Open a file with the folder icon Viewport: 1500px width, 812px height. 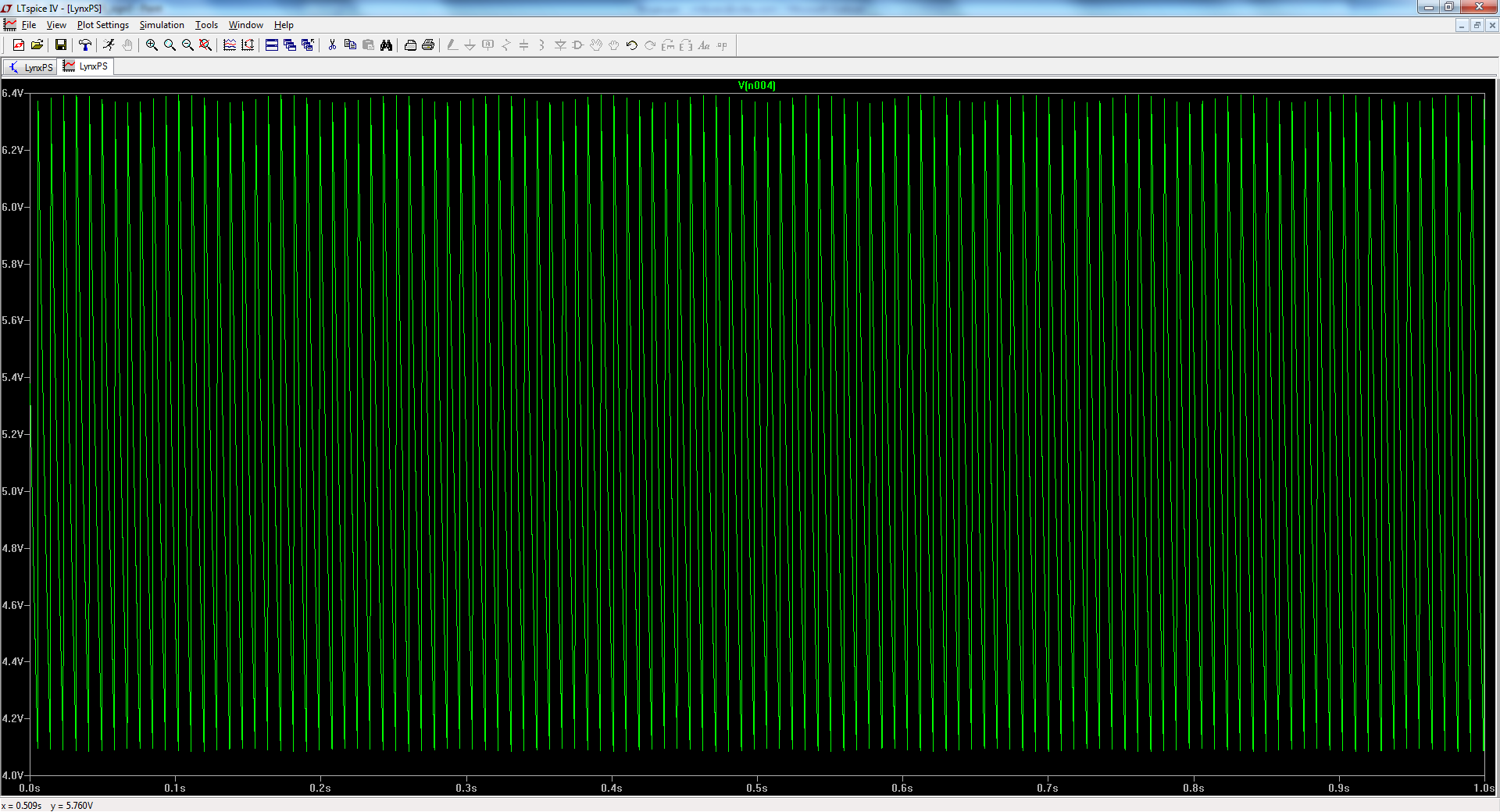coord(37,45)
